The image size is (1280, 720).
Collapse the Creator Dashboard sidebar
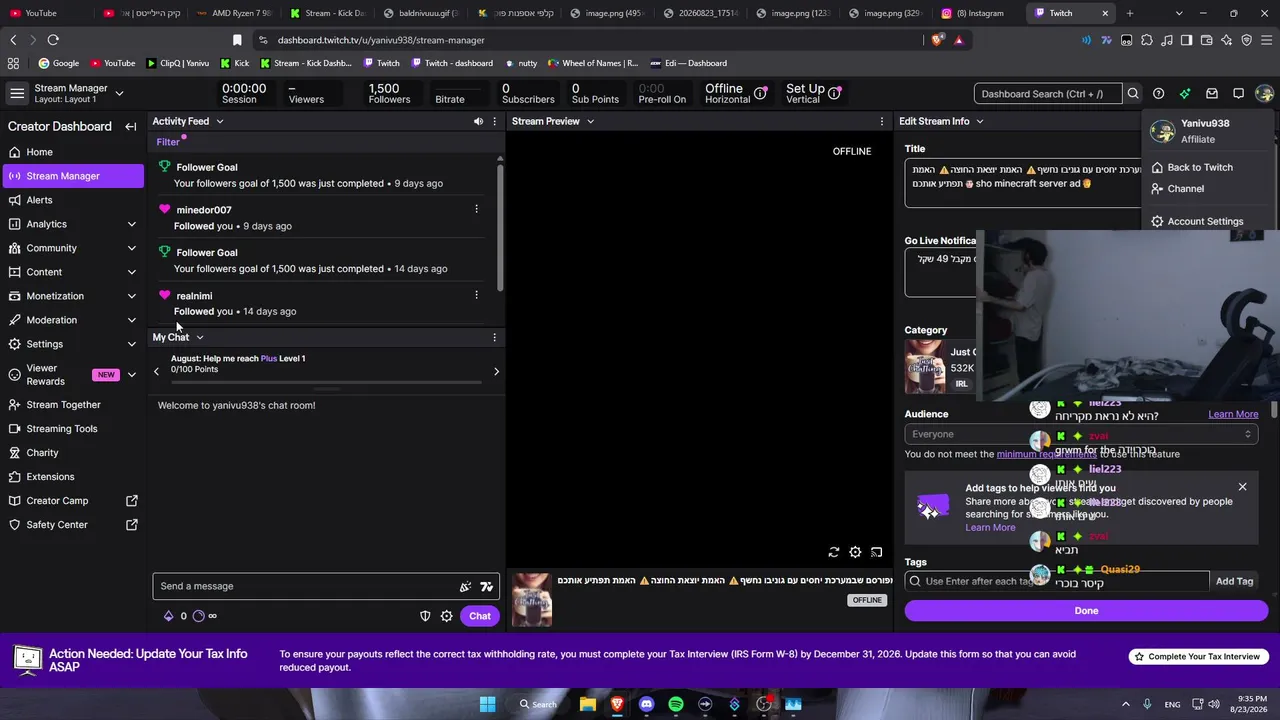tap(130, 127)
